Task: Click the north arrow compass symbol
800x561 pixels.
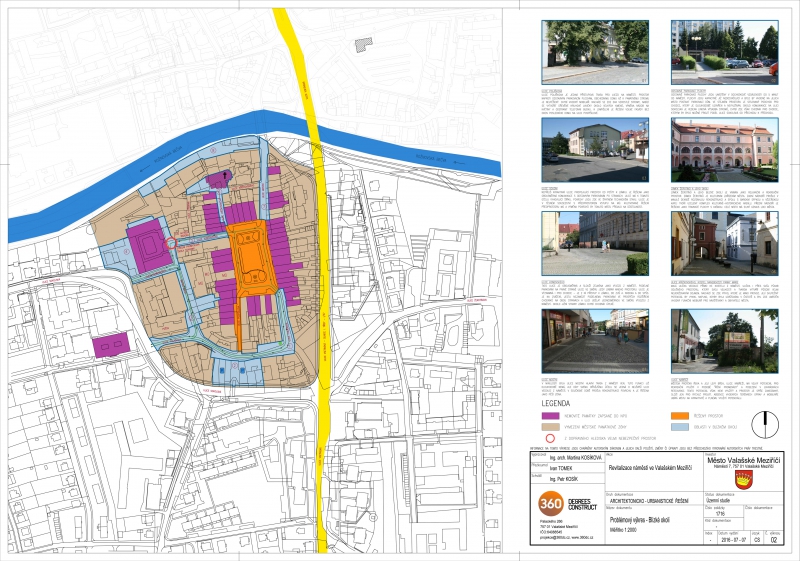Action: [765, 424]
